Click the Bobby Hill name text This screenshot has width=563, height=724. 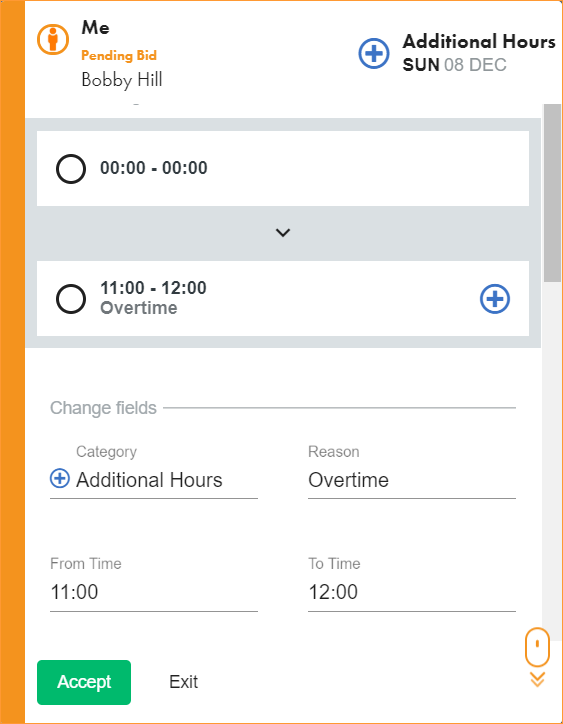click(x=122, y=80)
